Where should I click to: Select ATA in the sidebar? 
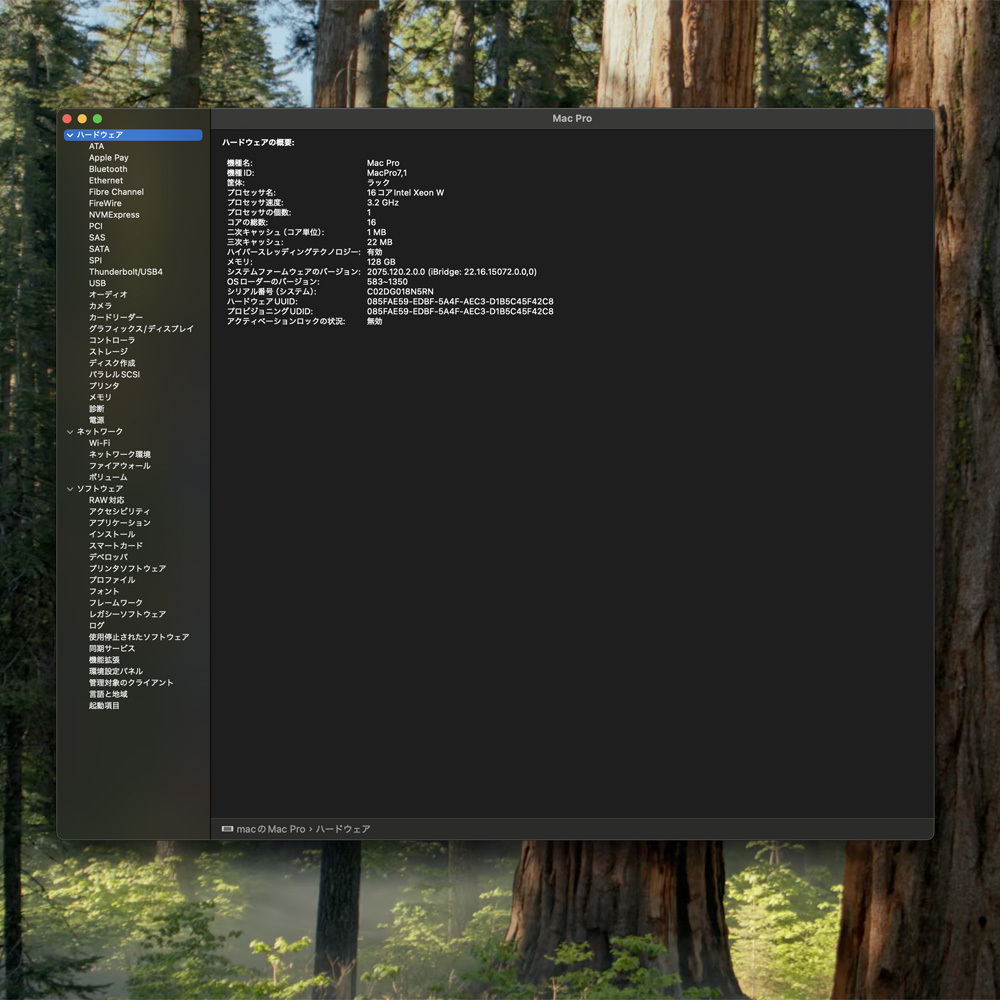pos(96,147)
